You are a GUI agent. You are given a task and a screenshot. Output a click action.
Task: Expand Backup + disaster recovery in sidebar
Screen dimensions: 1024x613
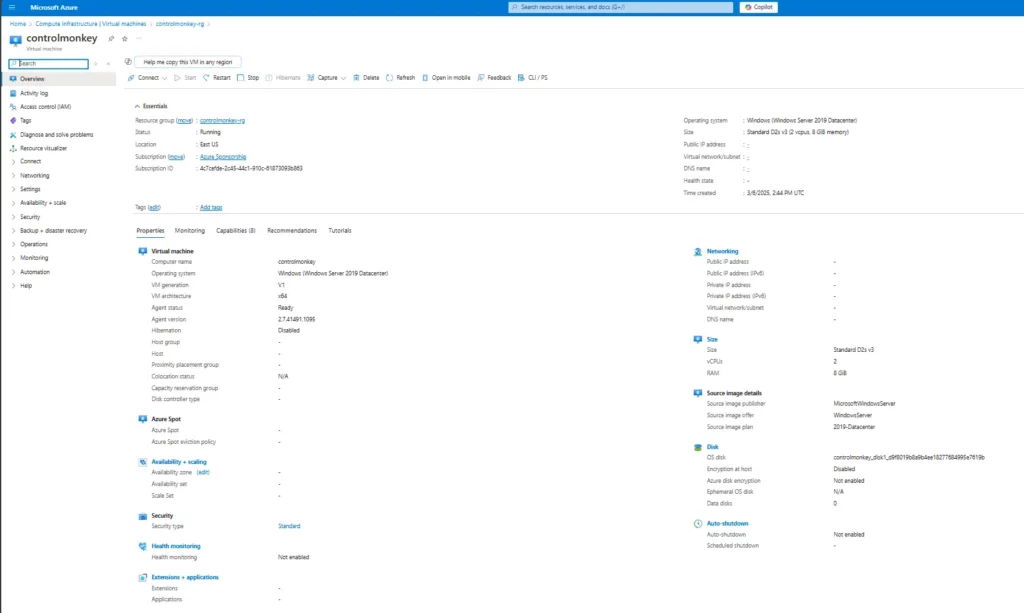[x=13, y=230]
